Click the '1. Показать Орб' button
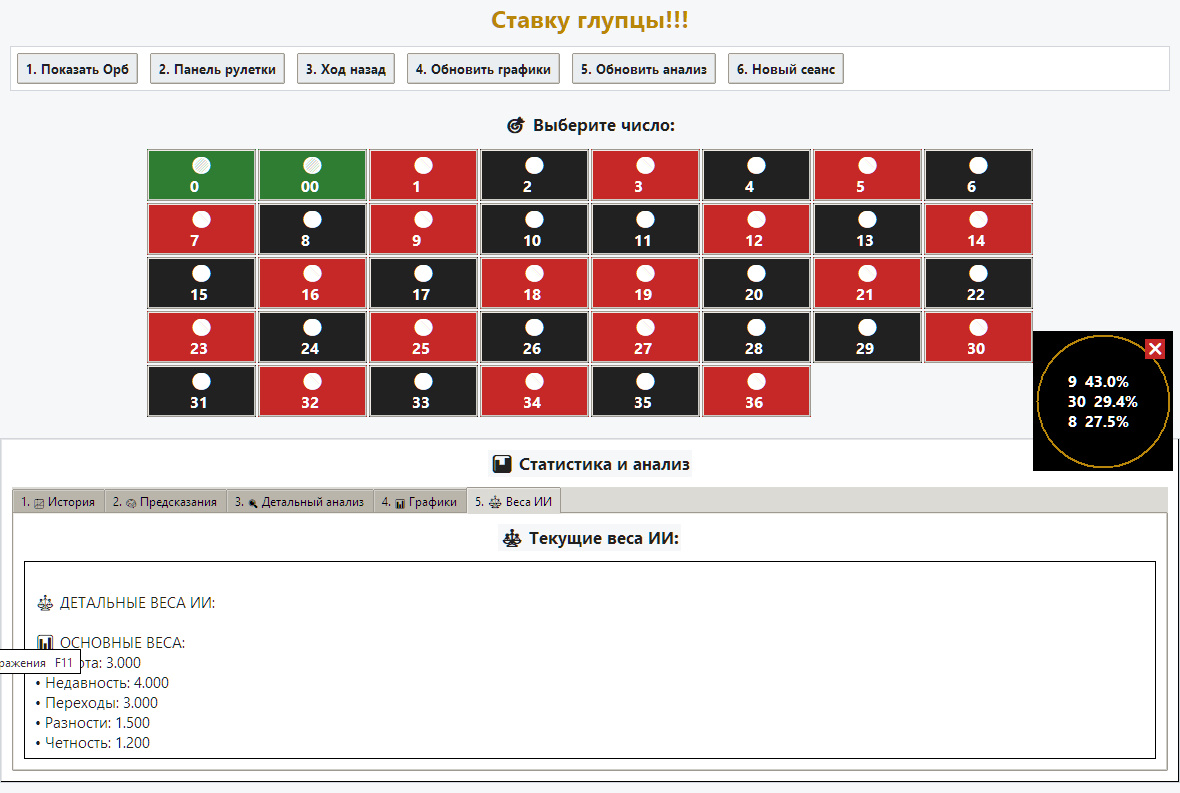This screenshot has width=1180, height=793. pyautogui.click(x=78, y=68)
